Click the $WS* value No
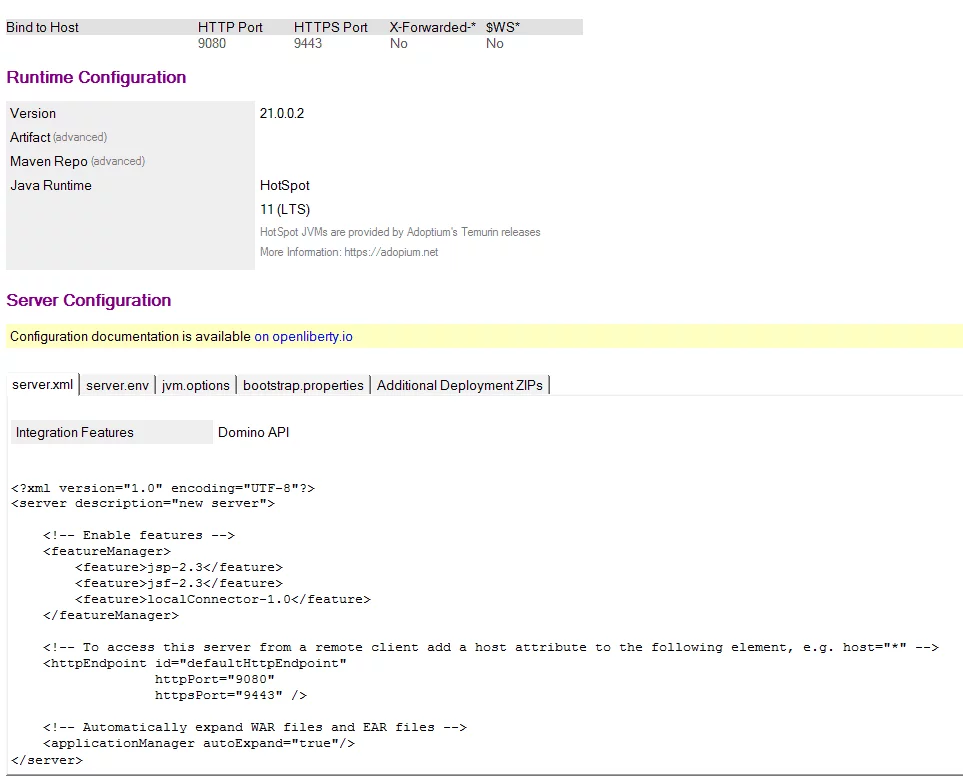Image resolution: width=963 pixels, height=782 pixels. pyautogui.click(x=494, y=44)
